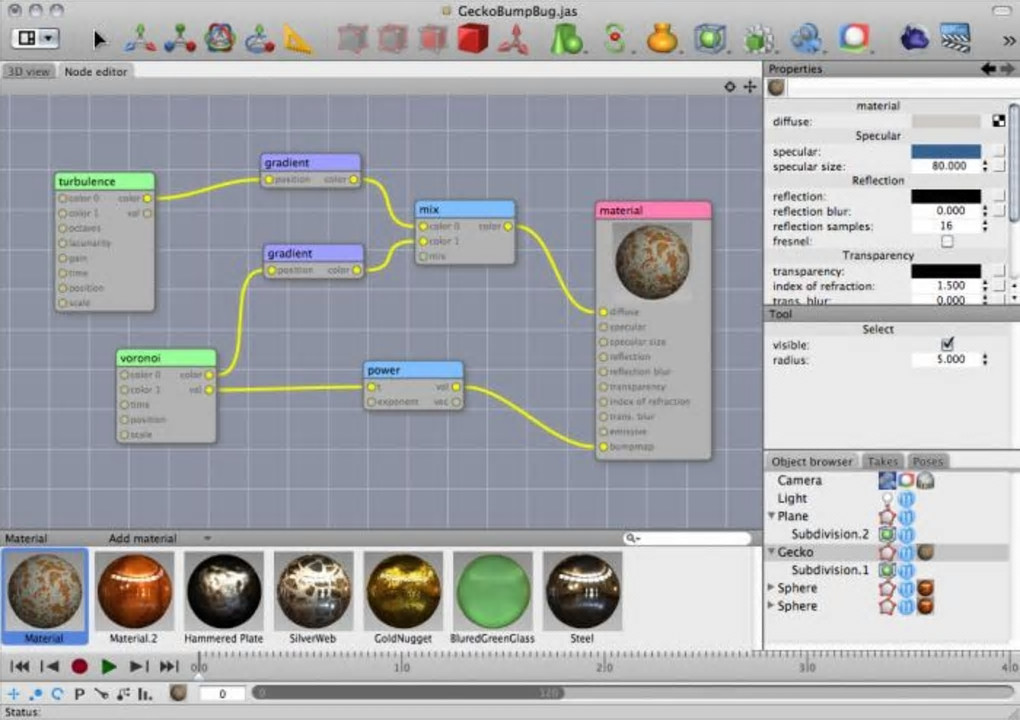Viewport: 1020px width, 720px height.
Task: Click the clapperboard render animation icon
Action: (x=956, y=39)
